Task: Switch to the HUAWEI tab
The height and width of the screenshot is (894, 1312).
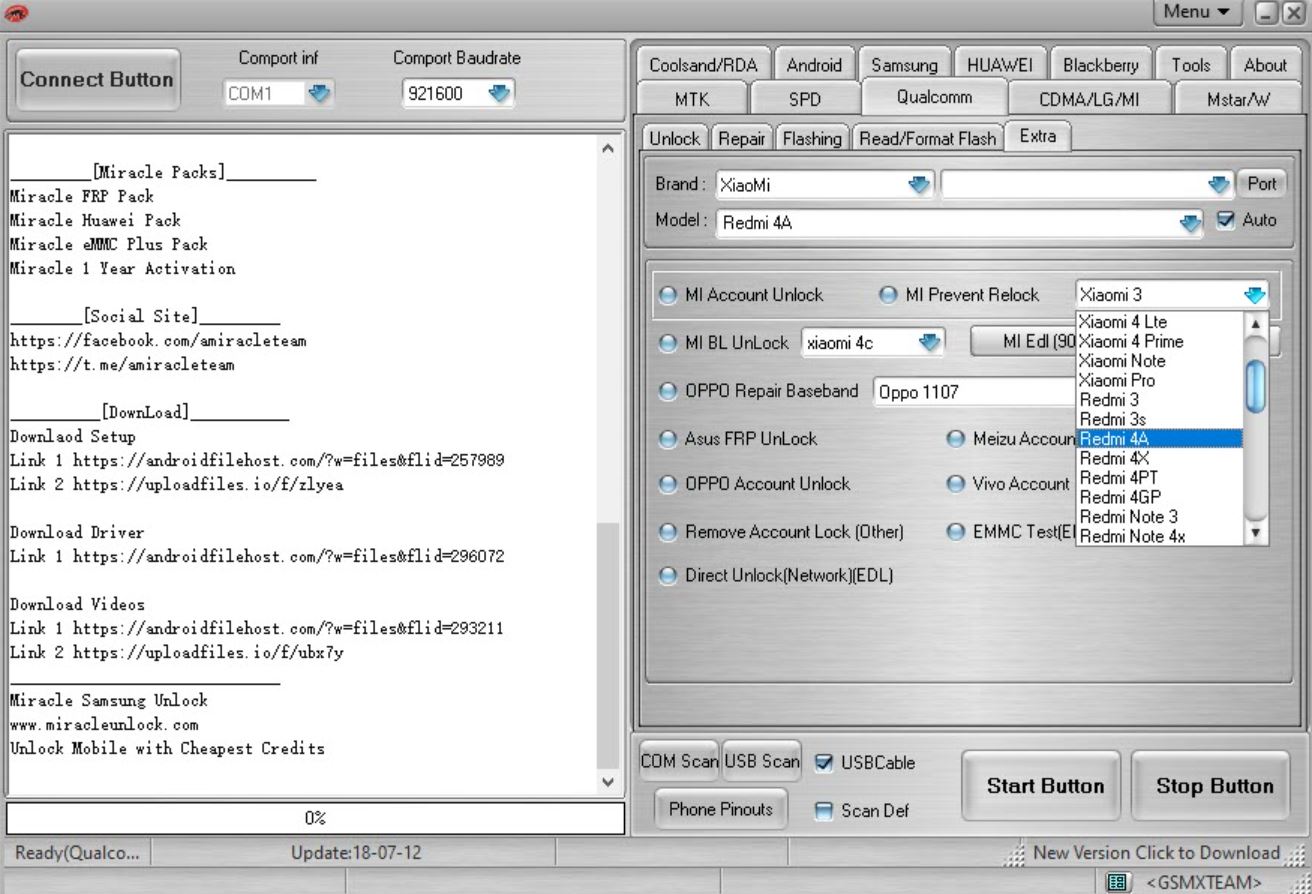Action: point(1000,65)
